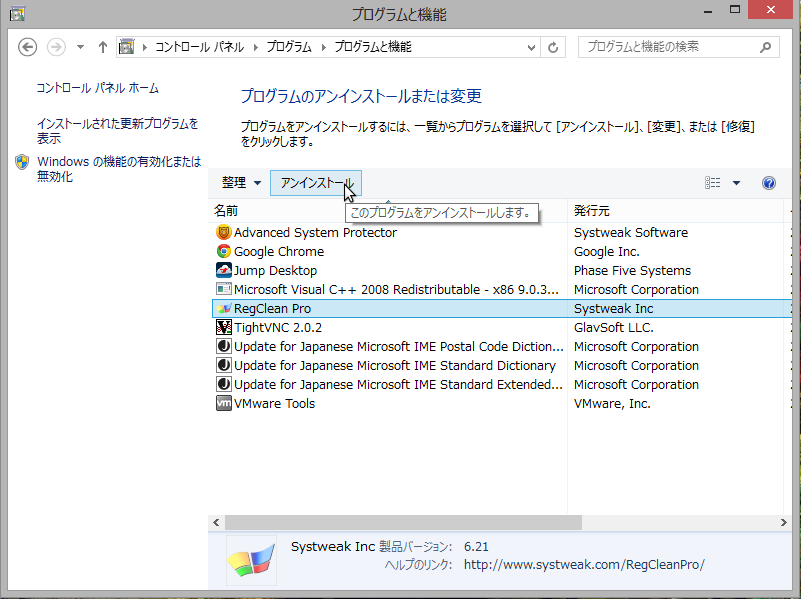Click the Windows features shield icon

pyautogui.click(x=22, y=162)
